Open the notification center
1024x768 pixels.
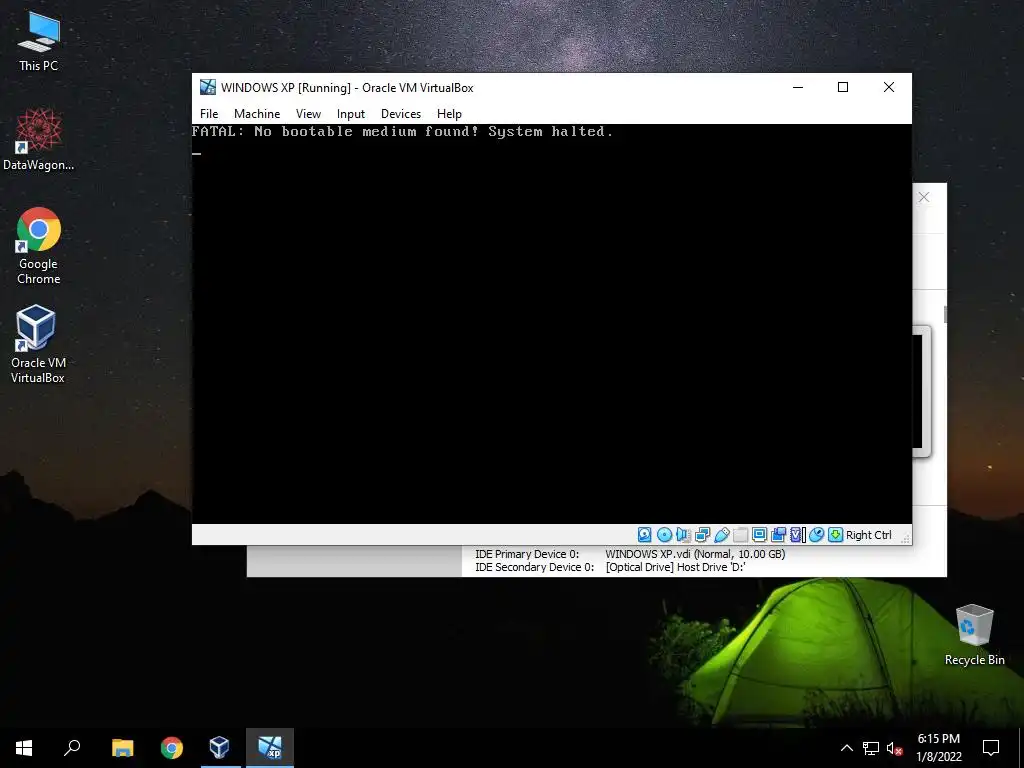pyautogui.click(x=991, y=748)
